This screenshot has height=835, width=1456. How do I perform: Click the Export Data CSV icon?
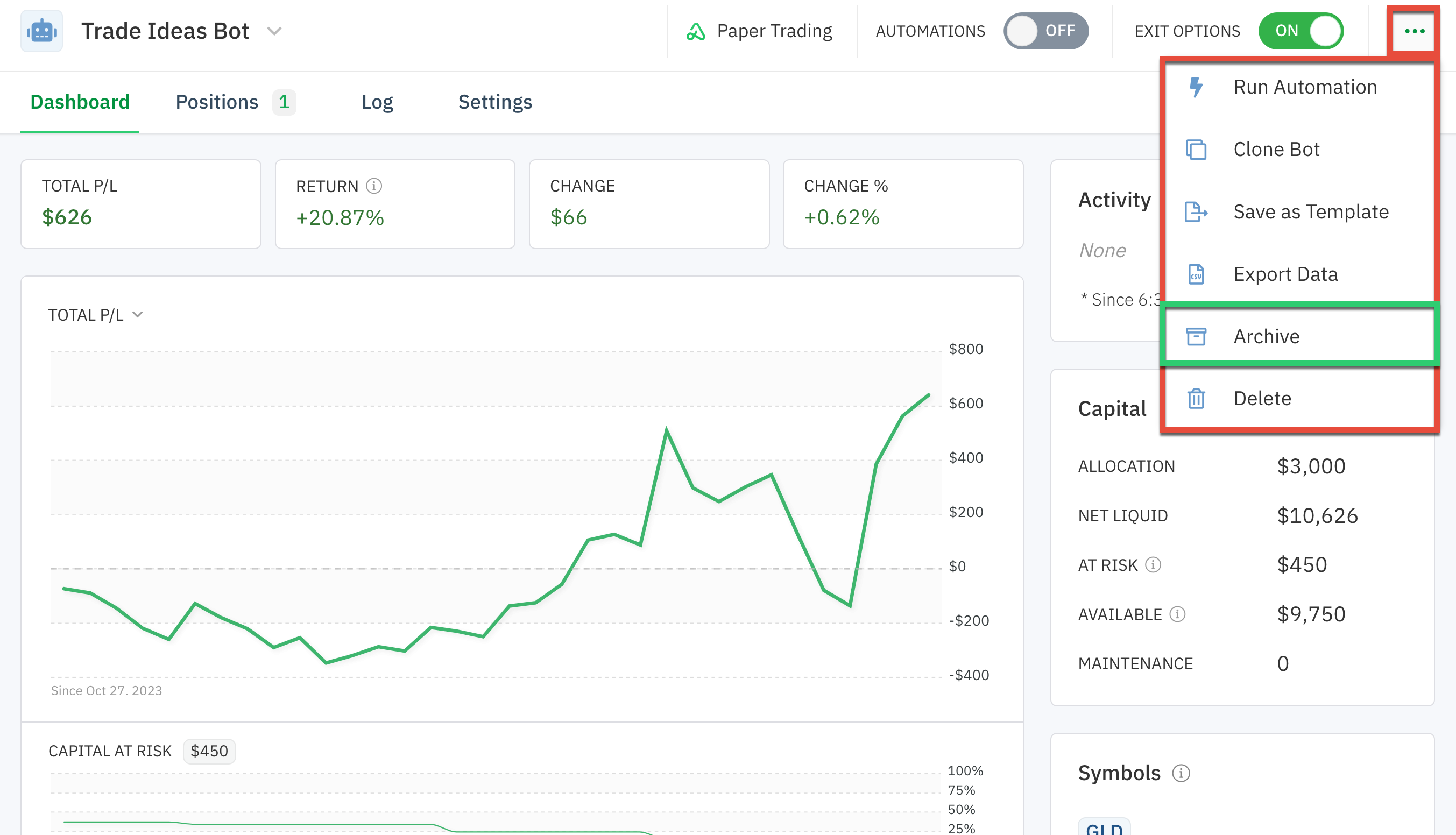click(x=1196, y=274)
